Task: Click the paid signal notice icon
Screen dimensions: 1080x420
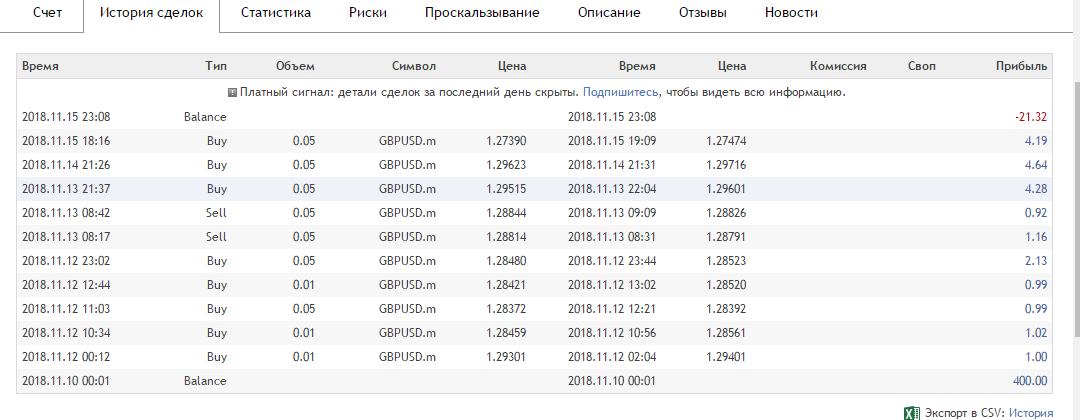Action: (x=232, y=92)
